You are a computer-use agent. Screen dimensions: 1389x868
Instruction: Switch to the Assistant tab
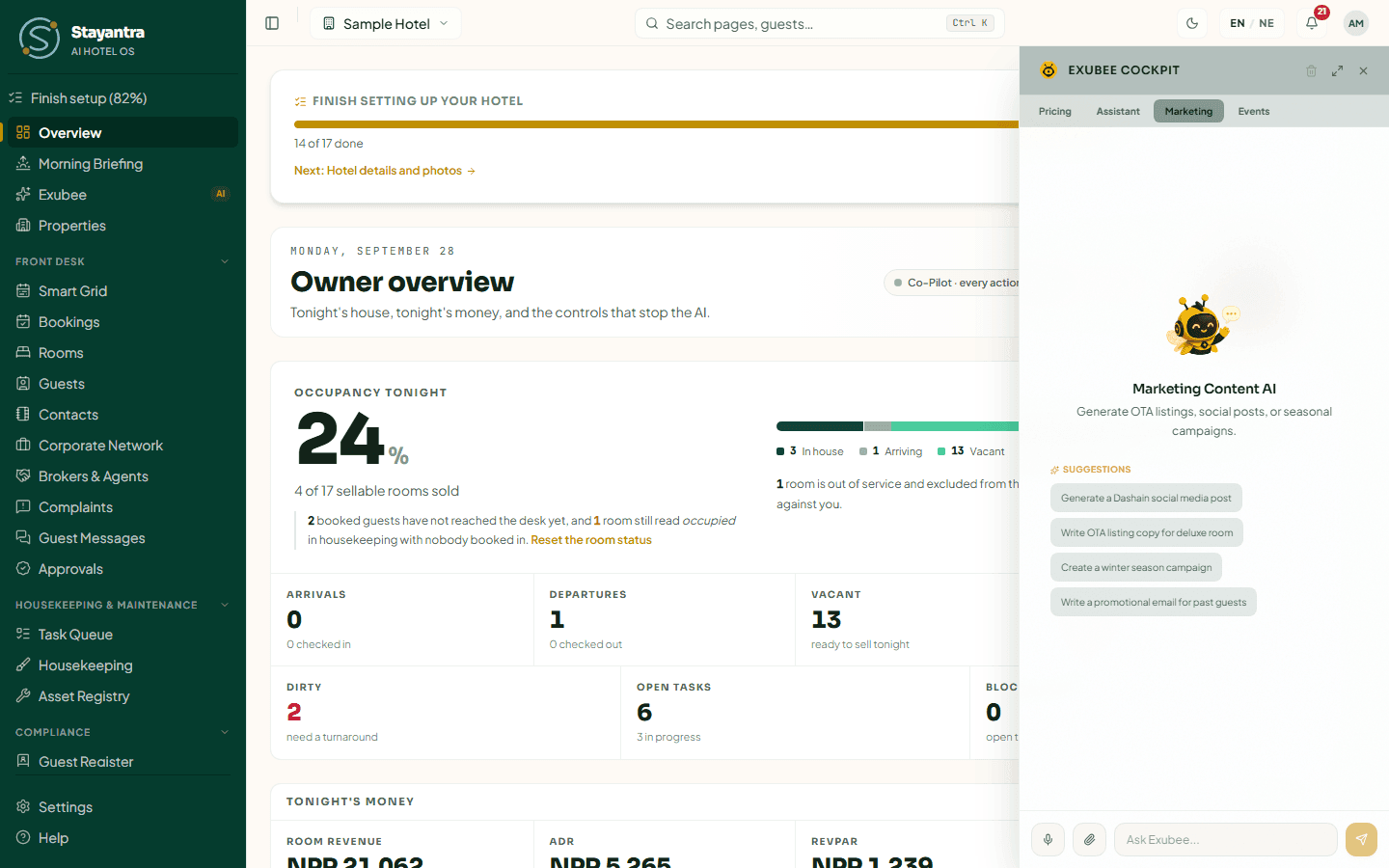tap(1118, 112)
